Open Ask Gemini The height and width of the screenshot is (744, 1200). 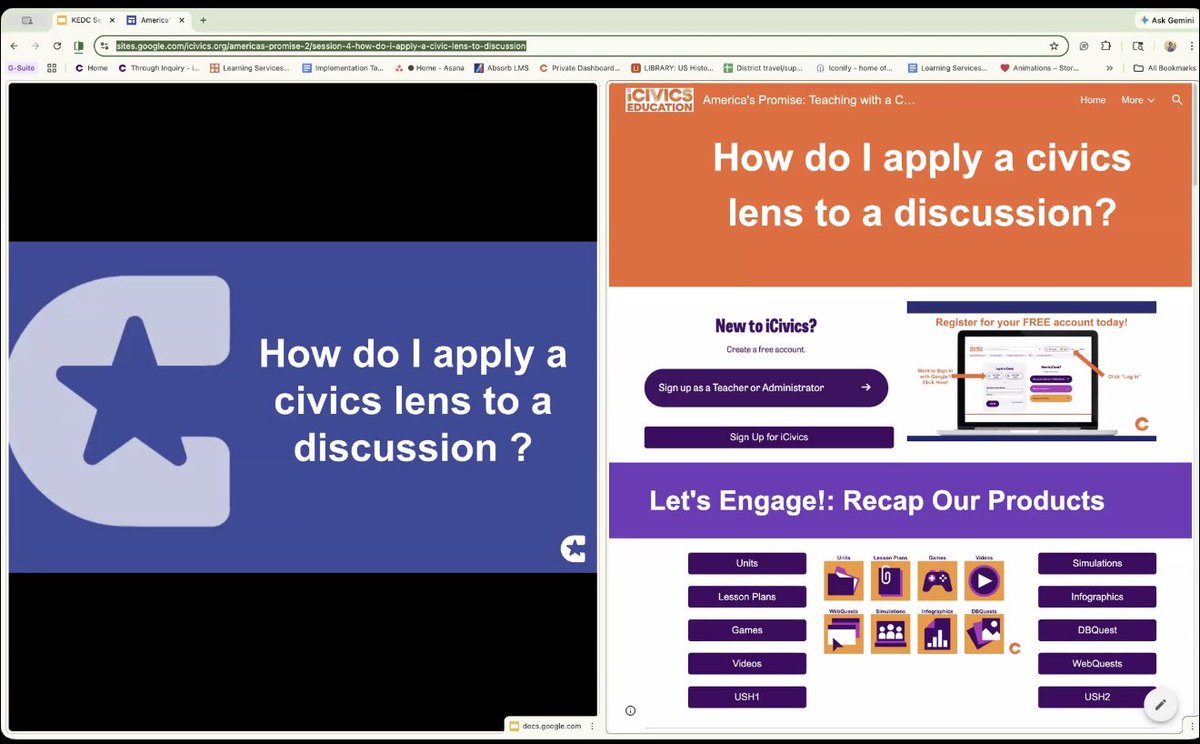(x=1166, y=20)
